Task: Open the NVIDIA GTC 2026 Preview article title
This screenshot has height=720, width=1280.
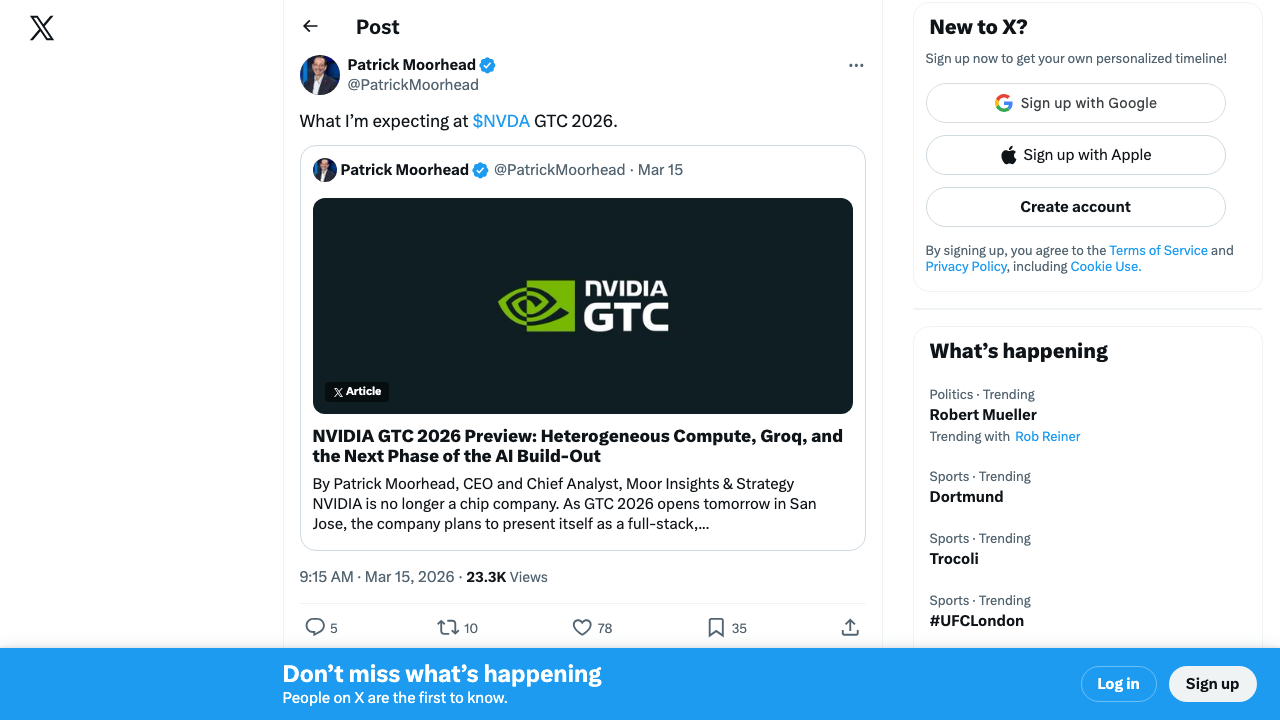Action: point(577,446)
